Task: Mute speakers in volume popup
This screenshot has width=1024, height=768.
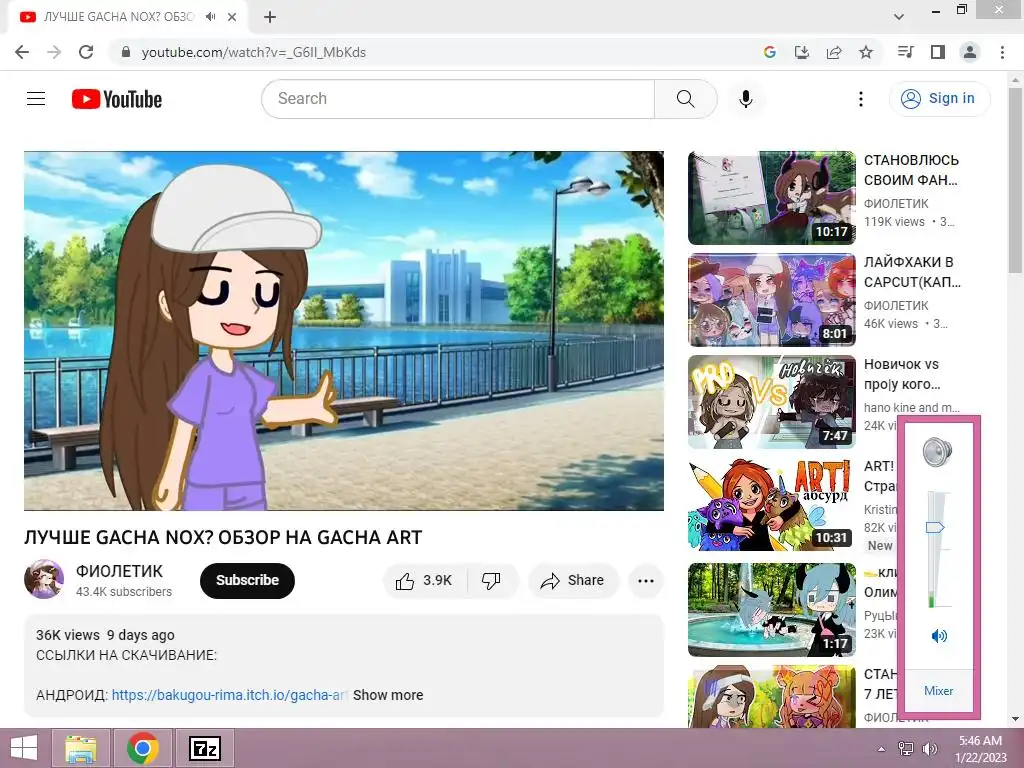Action: (939, 635)
